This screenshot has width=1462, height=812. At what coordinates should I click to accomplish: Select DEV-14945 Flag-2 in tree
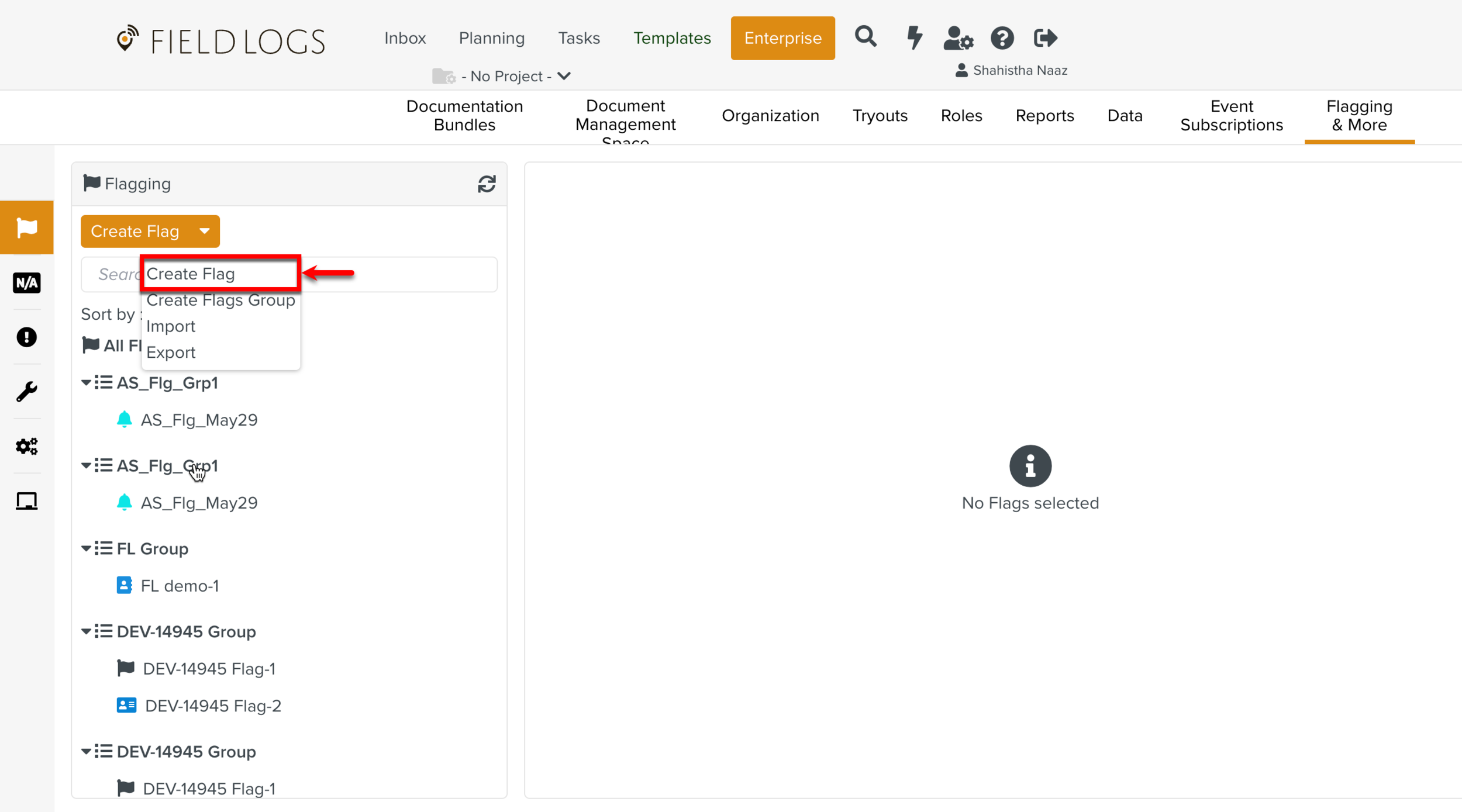click(213, 706)
